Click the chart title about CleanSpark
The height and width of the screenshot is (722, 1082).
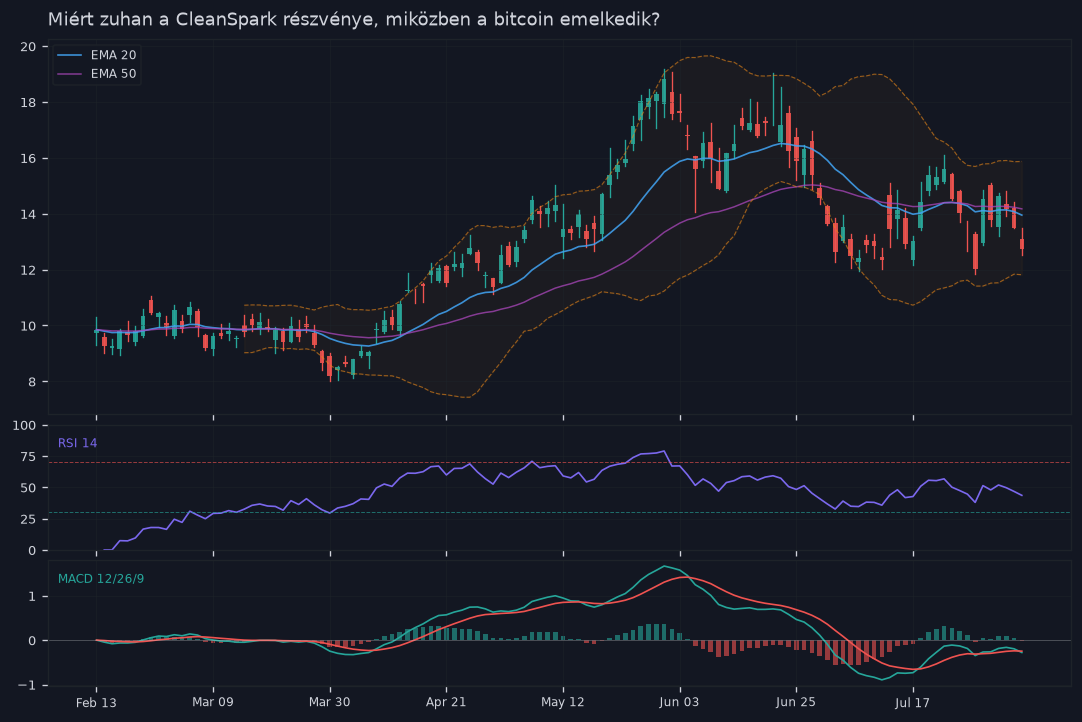pos(353,19)
